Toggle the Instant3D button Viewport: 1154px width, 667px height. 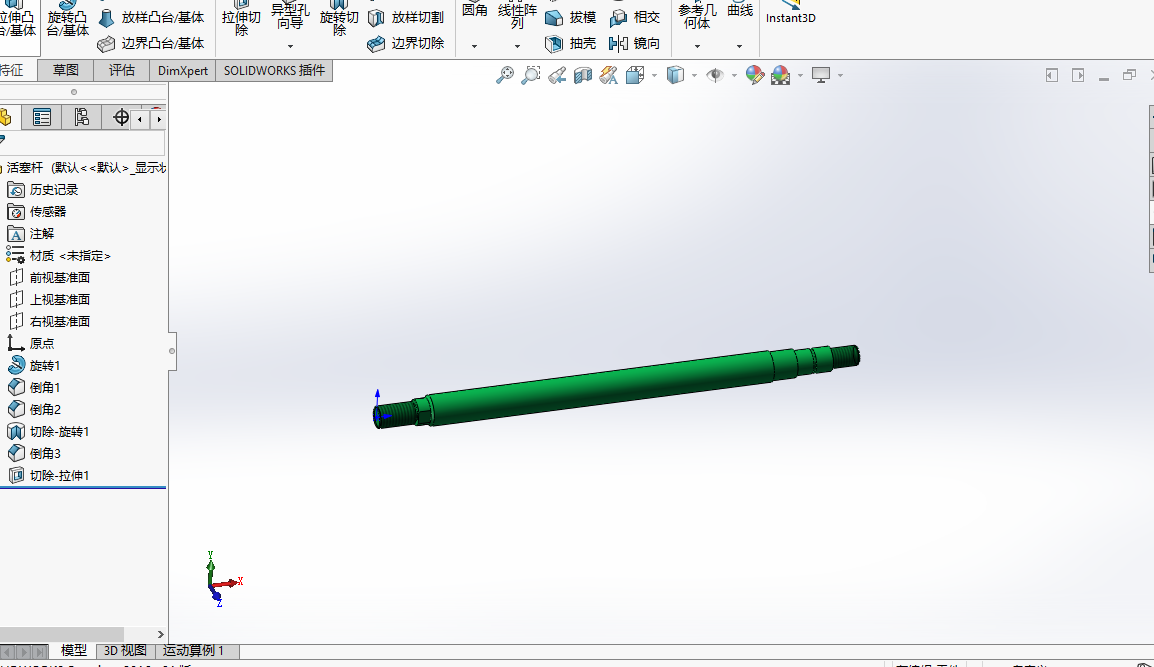pos(790,13)
